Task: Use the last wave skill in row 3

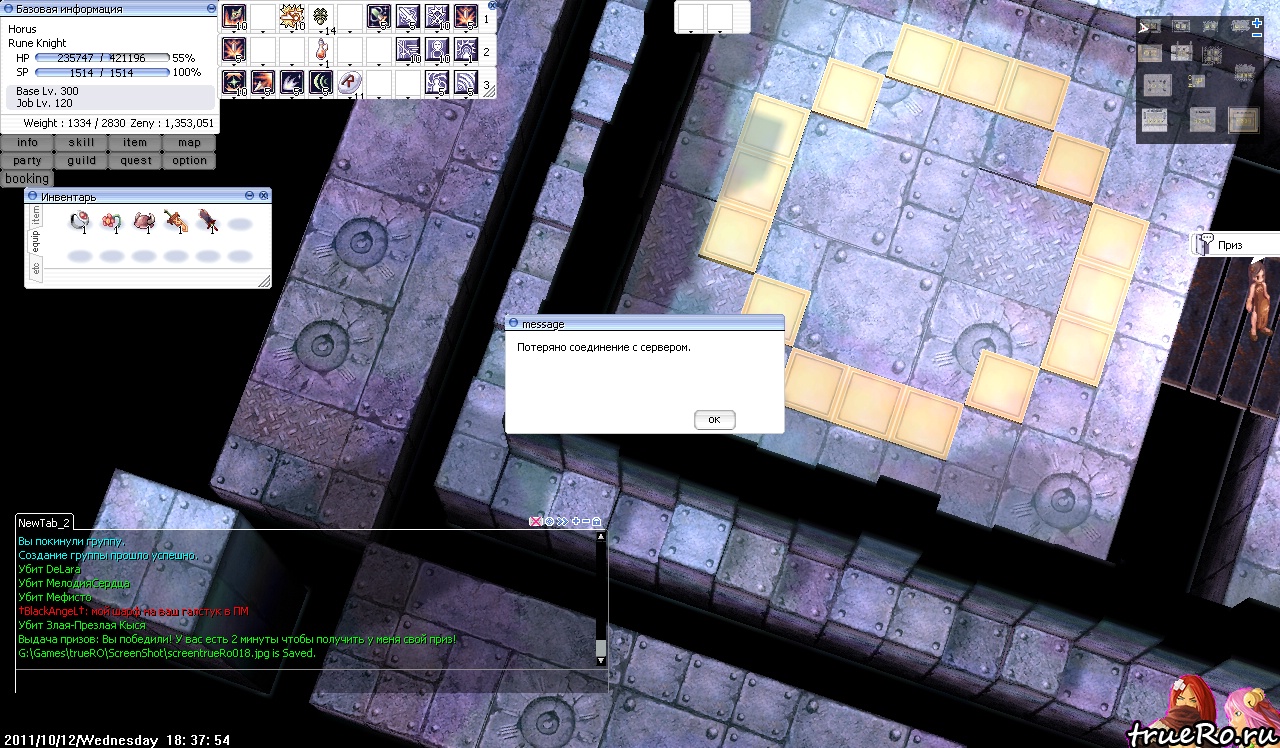Action: 466,82
